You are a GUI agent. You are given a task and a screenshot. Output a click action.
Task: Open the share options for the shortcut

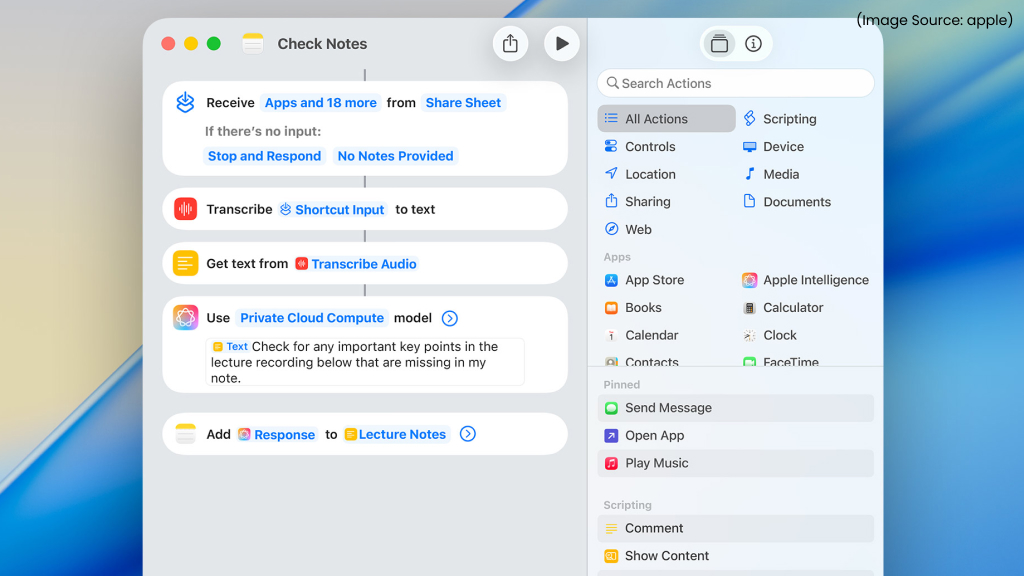pyautogui.click(x=510, y=43)
